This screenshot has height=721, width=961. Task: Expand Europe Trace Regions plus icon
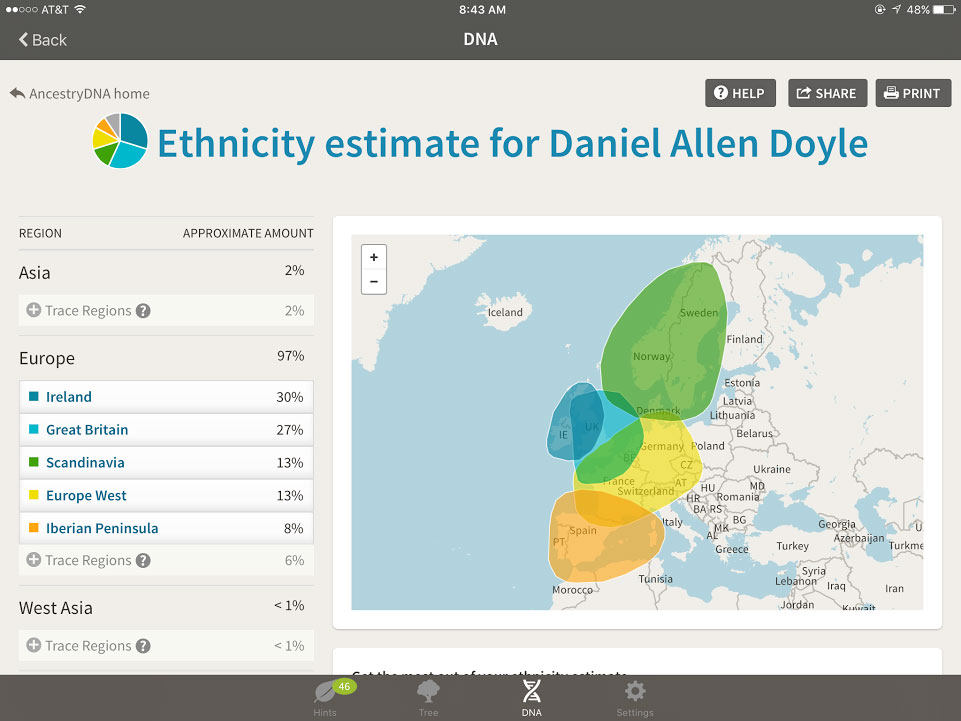click(x=33, y=560)
